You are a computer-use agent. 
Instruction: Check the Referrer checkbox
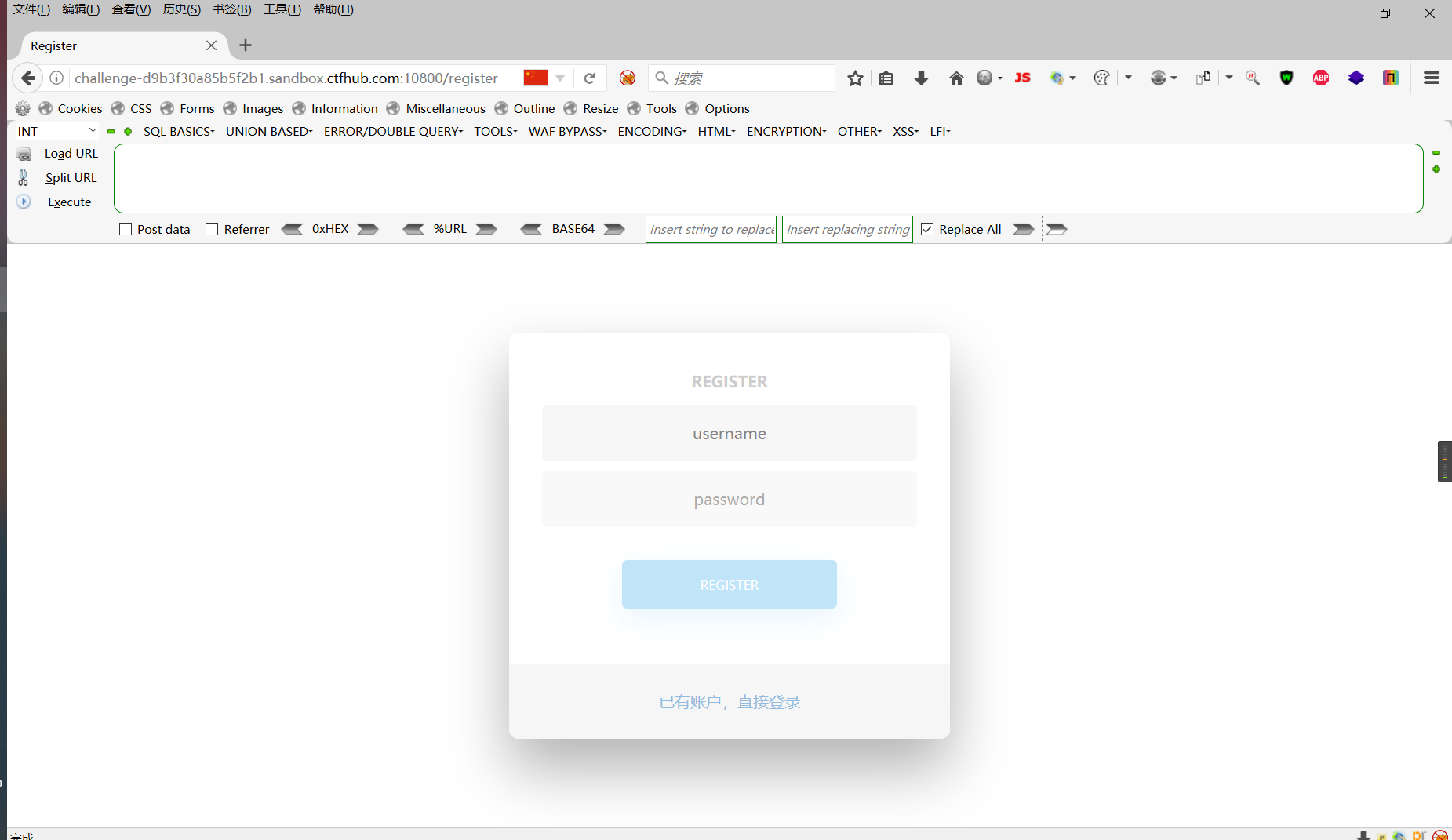coord(211,229)
